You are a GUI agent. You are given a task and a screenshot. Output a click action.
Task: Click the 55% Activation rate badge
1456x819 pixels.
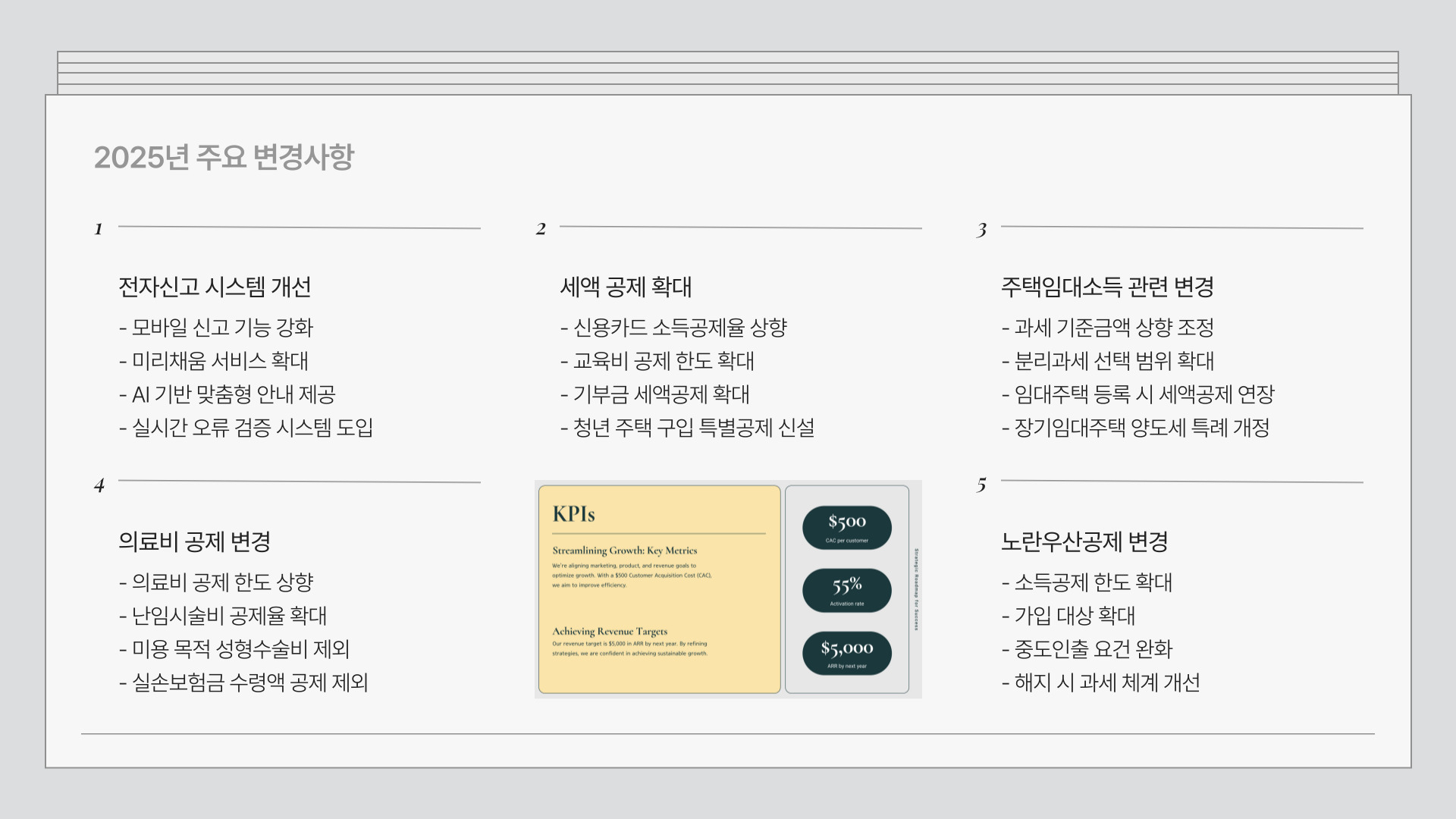(847, 590)
